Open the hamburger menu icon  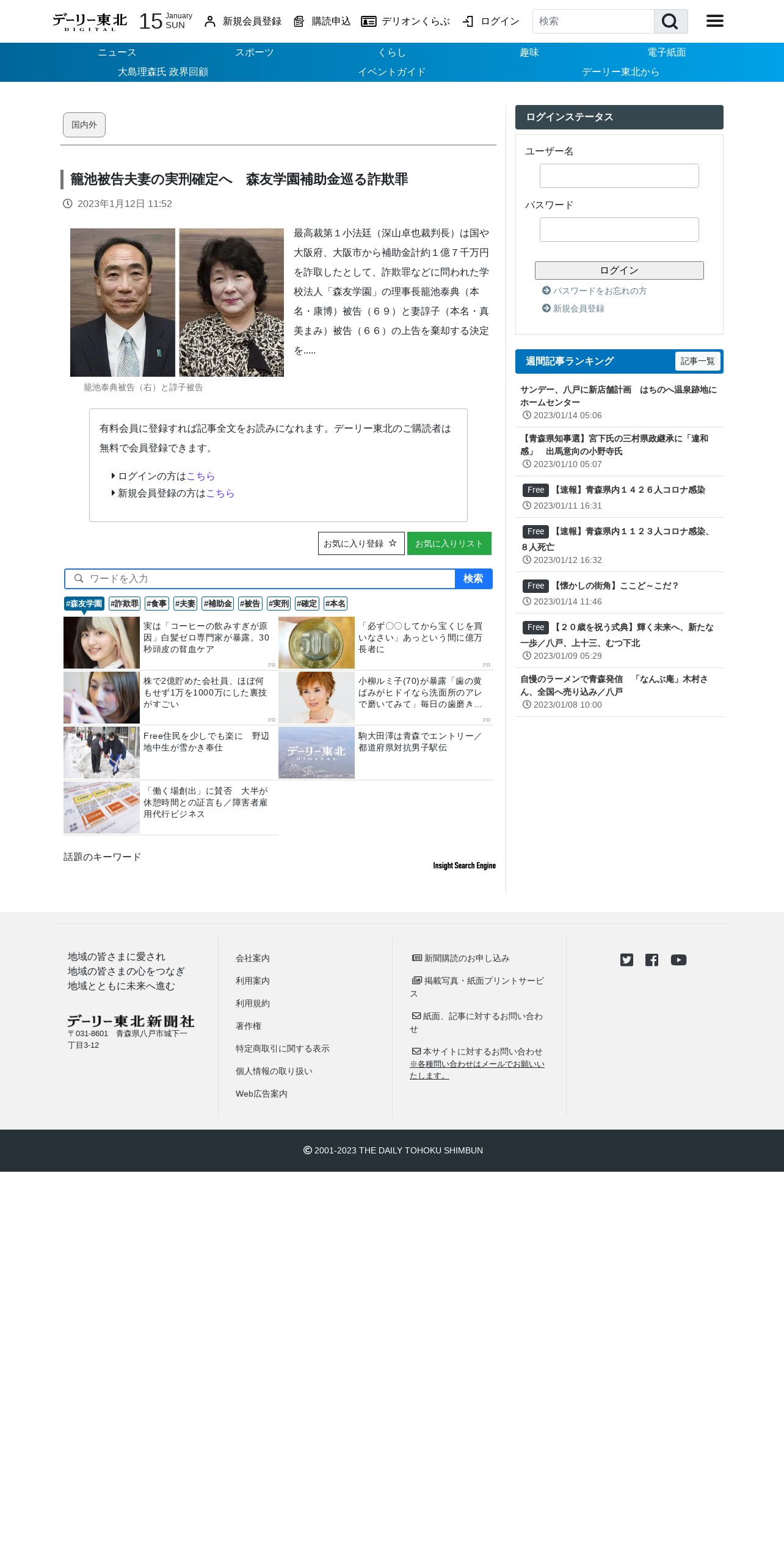coord(715,21)
